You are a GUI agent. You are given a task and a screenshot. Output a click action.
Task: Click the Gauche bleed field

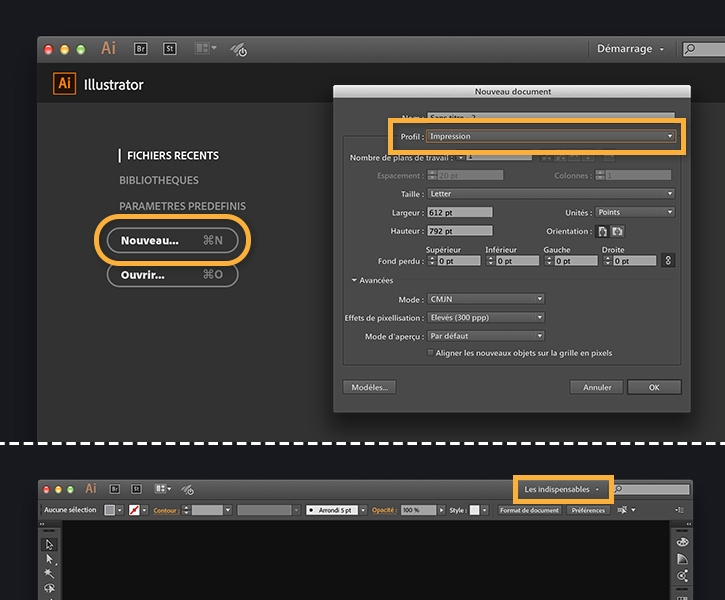(576, 261)
